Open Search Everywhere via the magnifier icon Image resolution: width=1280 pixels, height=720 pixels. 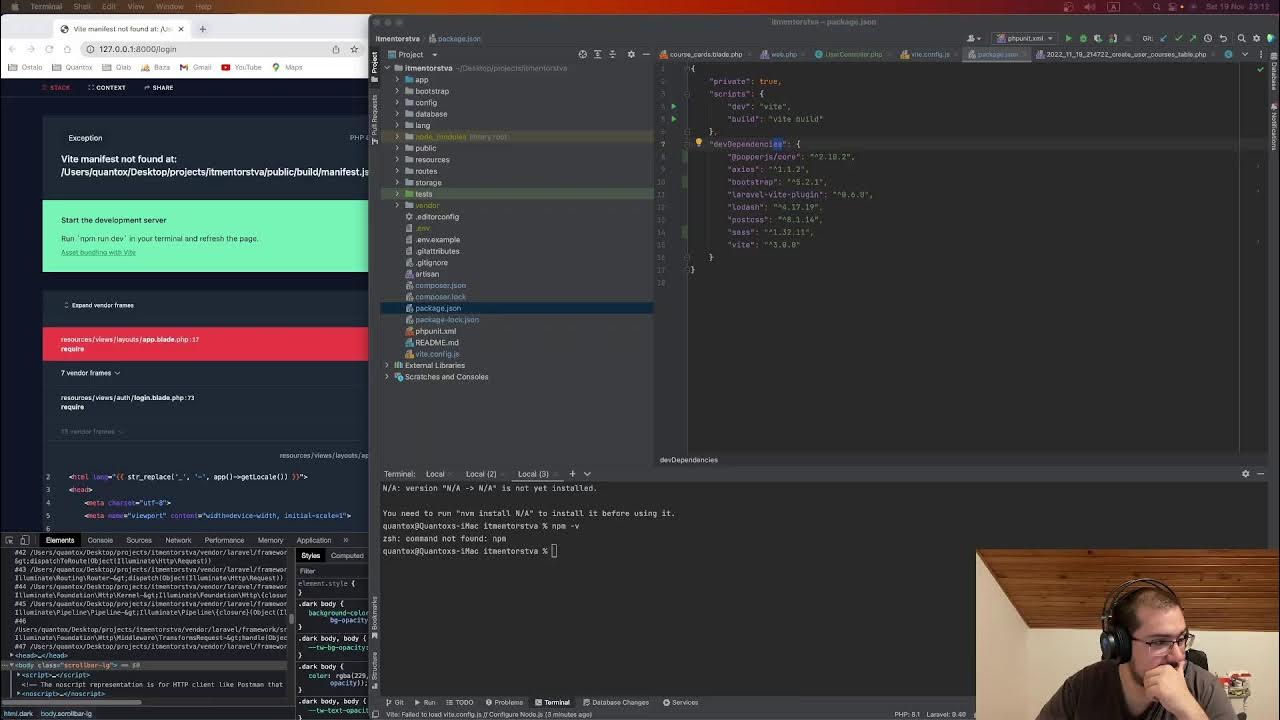click(x=1242, y=38)
